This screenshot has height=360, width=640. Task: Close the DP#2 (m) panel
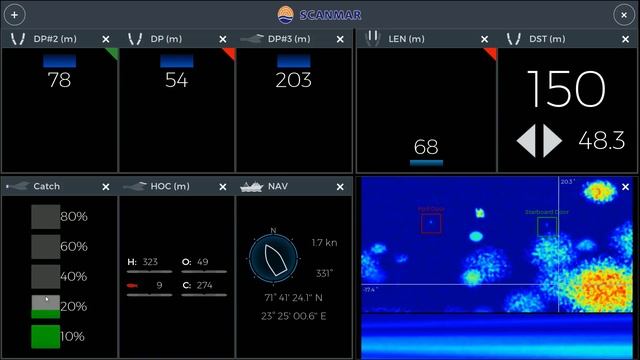click(106, 39)
